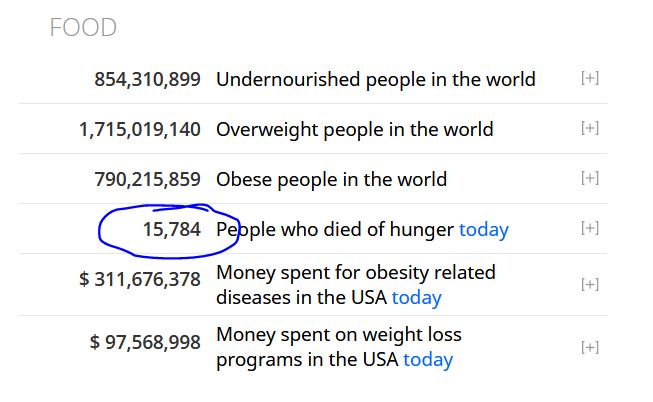Click the $ 311,676,378 obesity spending counter
Viewport: 653px width, 402px height.
pos(140,279)
